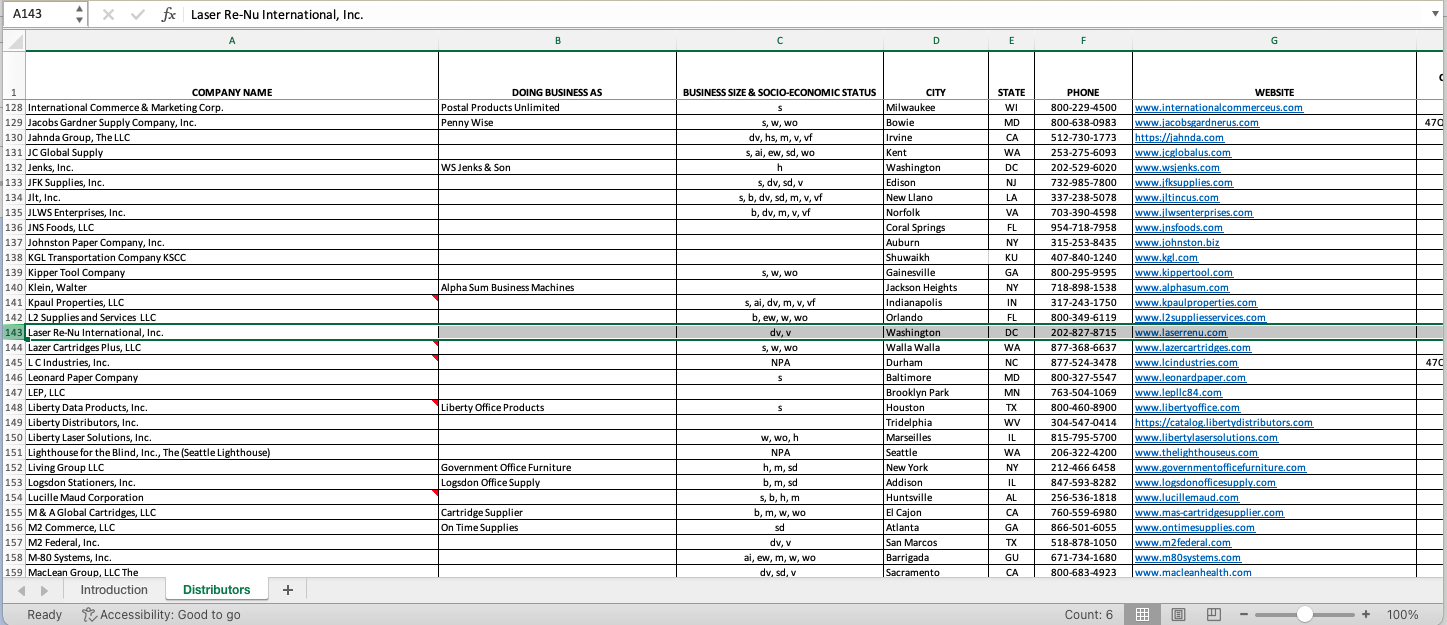The width and height of the screenshot is (1447, 625).
Task: Adjust the zoom slider handle
Action: (1305, 615)
